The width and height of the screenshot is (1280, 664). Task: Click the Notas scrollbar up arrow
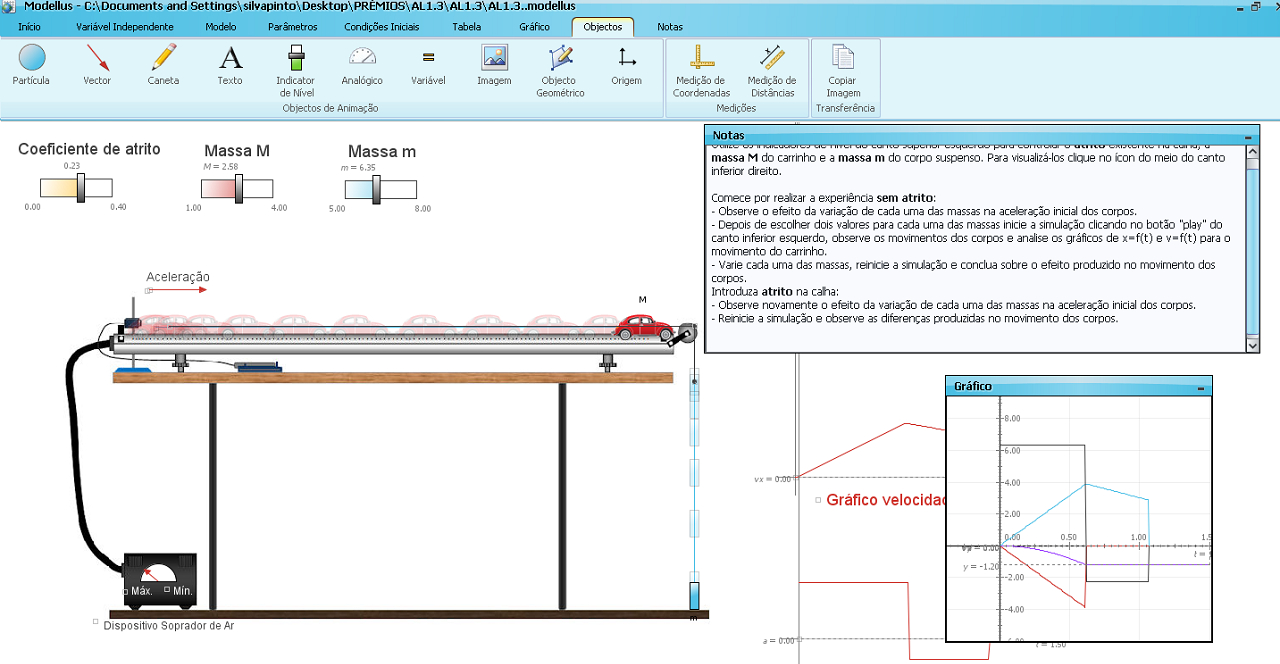click(x=1253, y=152)
